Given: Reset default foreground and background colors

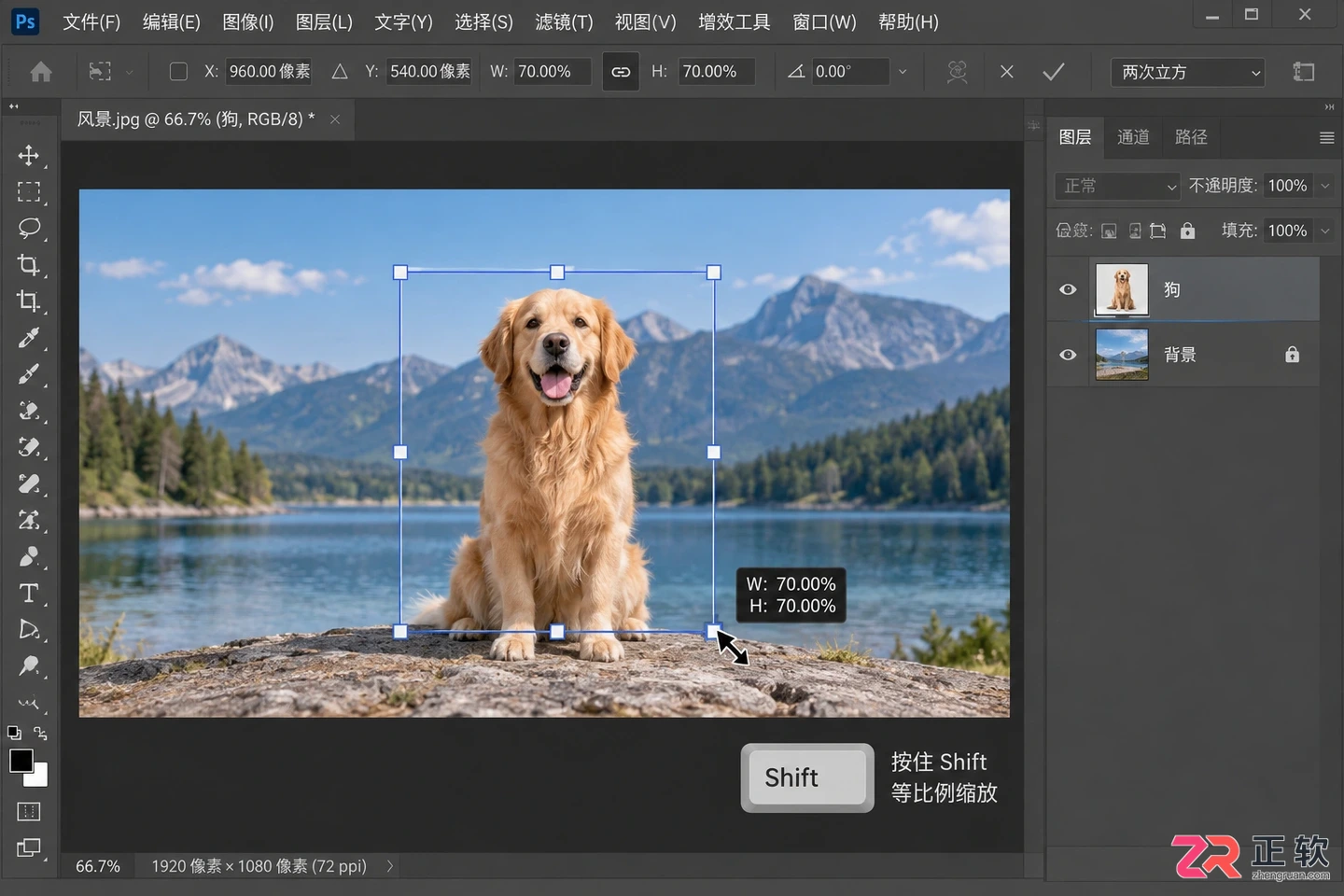Looking at the screenshot, I should point(14,733).
